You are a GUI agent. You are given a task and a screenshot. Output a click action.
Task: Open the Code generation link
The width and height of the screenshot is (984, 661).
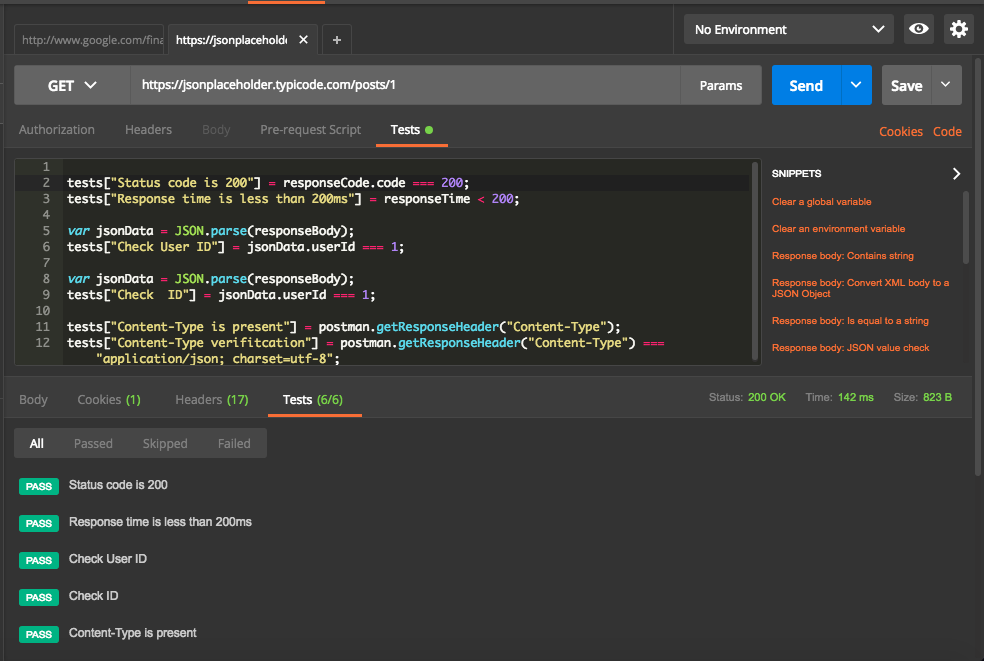click(x=947, y=132)
